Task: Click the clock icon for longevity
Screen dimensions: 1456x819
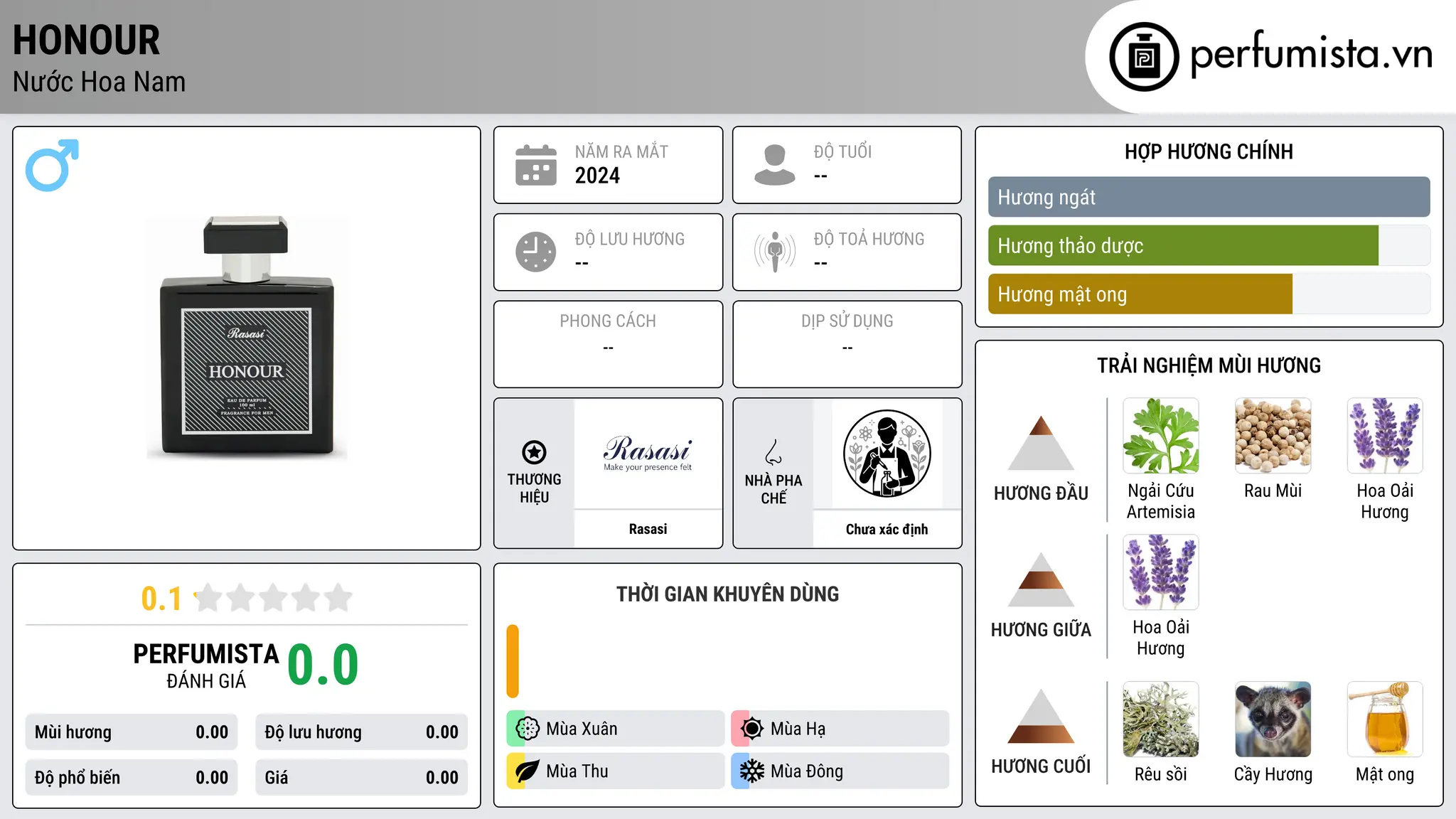Action: 536,252
